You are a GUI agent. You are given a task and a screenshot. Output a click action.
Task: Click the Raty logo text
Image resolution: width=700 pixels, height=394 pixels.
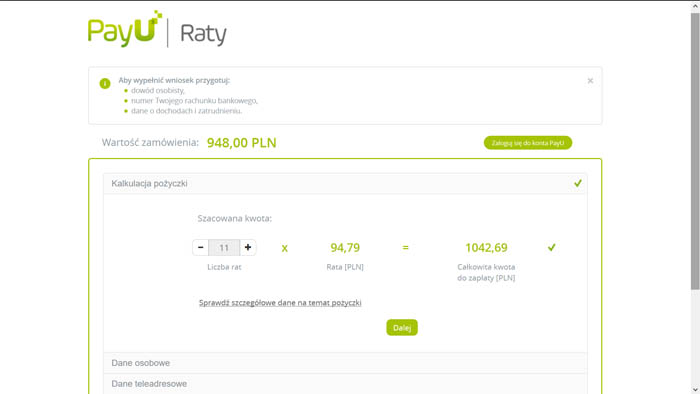[203, 34]
